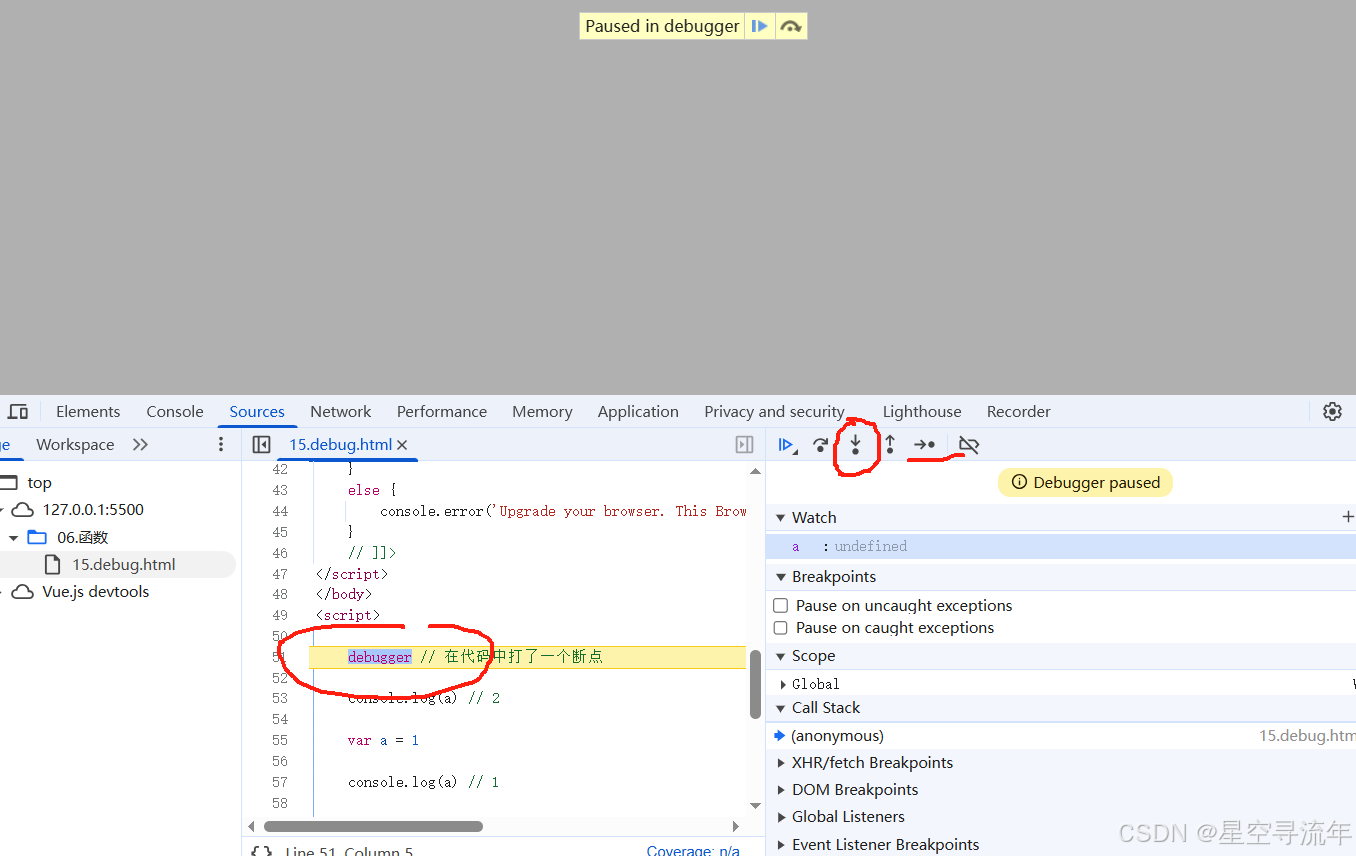Step over from the page overlay banner

pyautogui.click(x=790, y=26)
